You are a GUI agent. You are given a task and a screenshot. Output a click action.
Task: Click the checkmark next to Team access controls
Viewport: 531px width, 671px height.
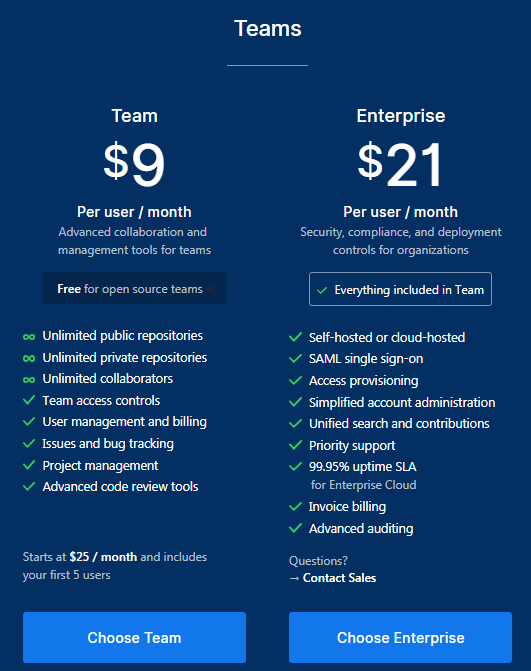(x=29, y=401)
